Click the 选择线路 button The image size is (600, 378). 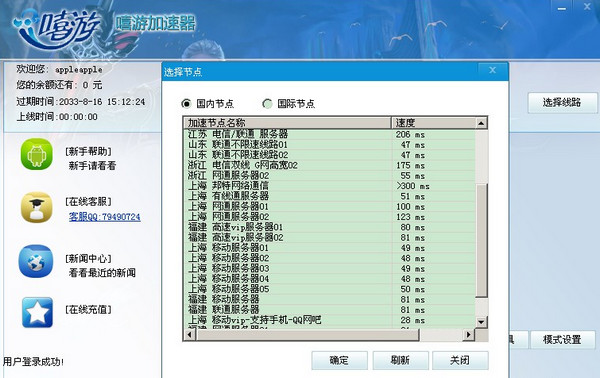[x=562, y=103]
